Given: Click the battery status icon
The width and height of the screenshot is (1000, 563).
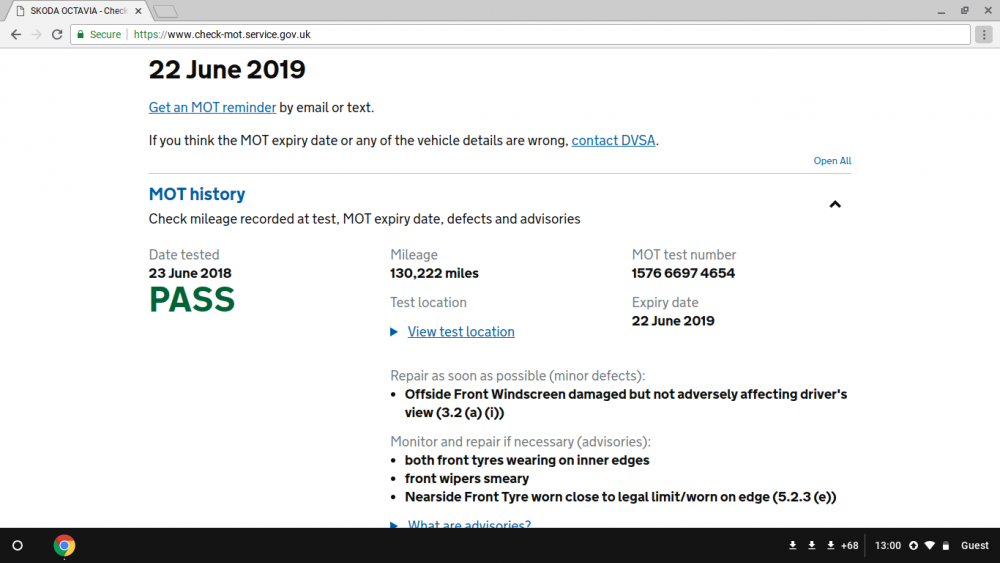Looking at the screenshot, I should click(x=946, y=546).
